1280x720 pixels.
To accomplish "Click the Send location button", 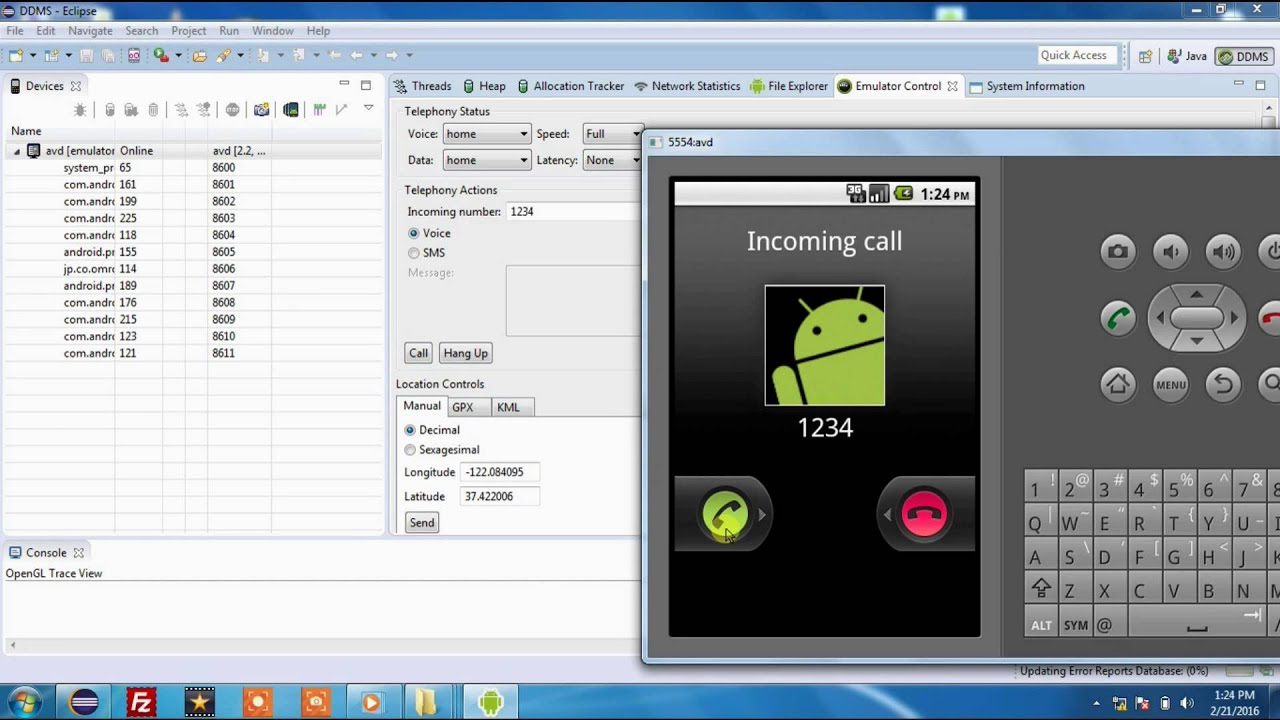I will tap(422, 523).
